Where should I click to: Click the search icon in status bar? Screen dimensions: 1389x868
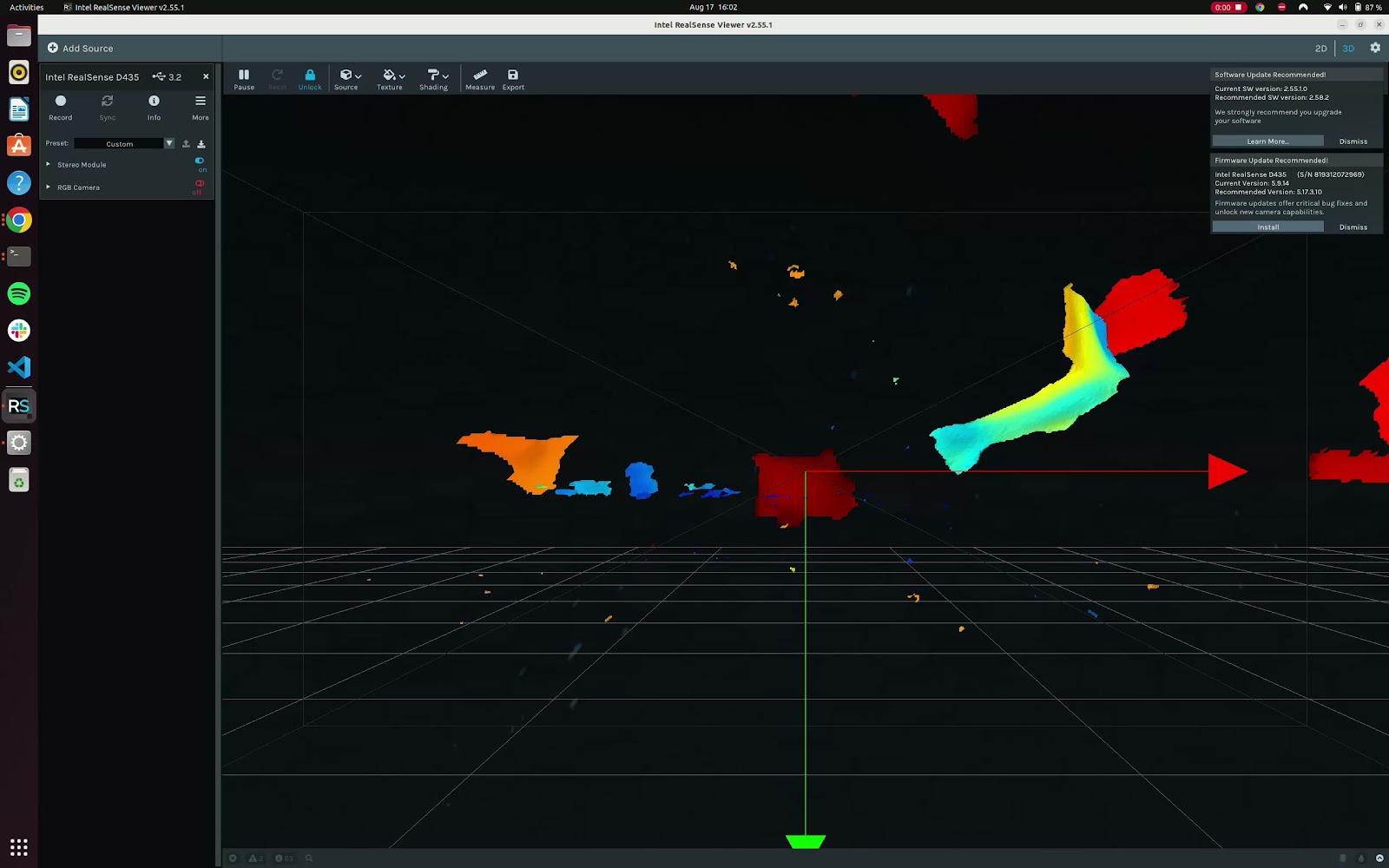(x=308, y=858)
